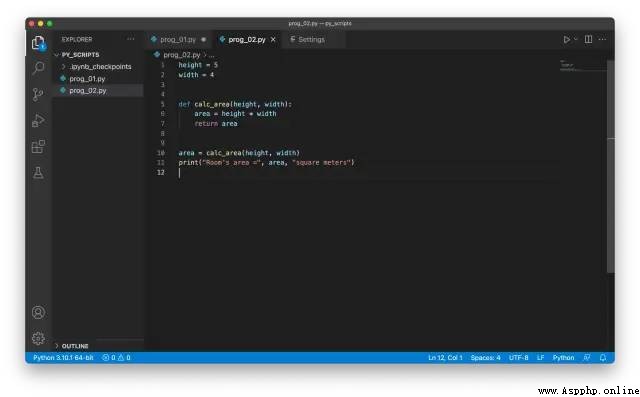Select Python 3.10.1 64-bit interpreter
640x397 pixels.
63,357
